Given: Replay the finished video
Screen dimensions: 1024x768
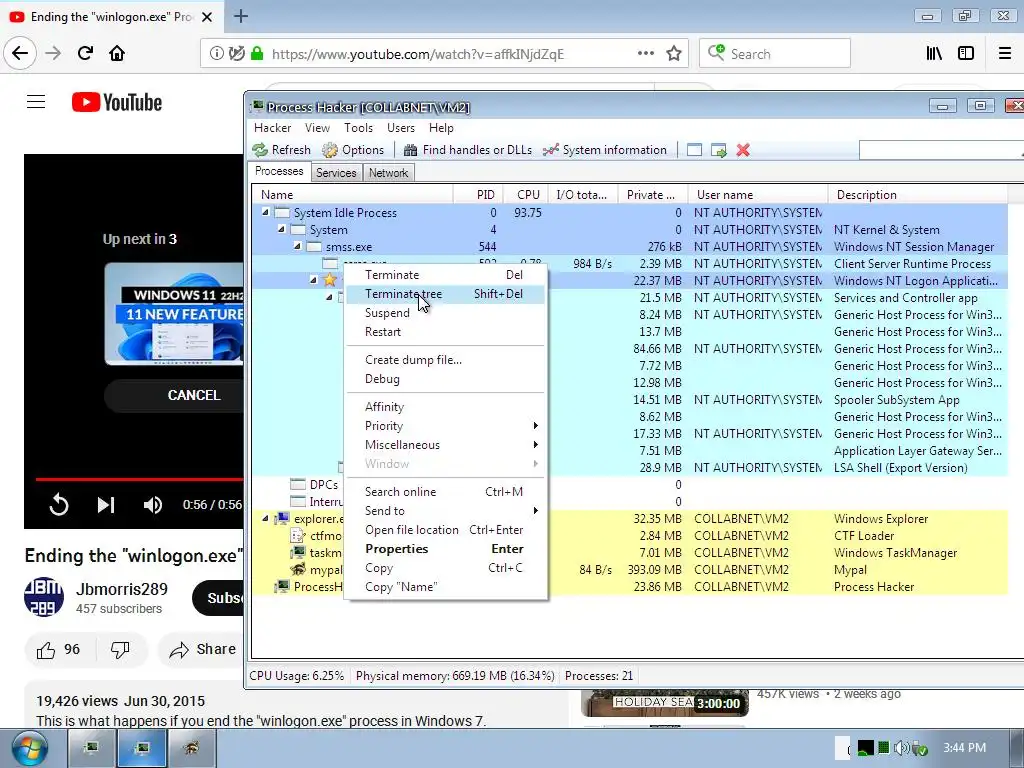Looking at the screenshot, I should (59, 505).
